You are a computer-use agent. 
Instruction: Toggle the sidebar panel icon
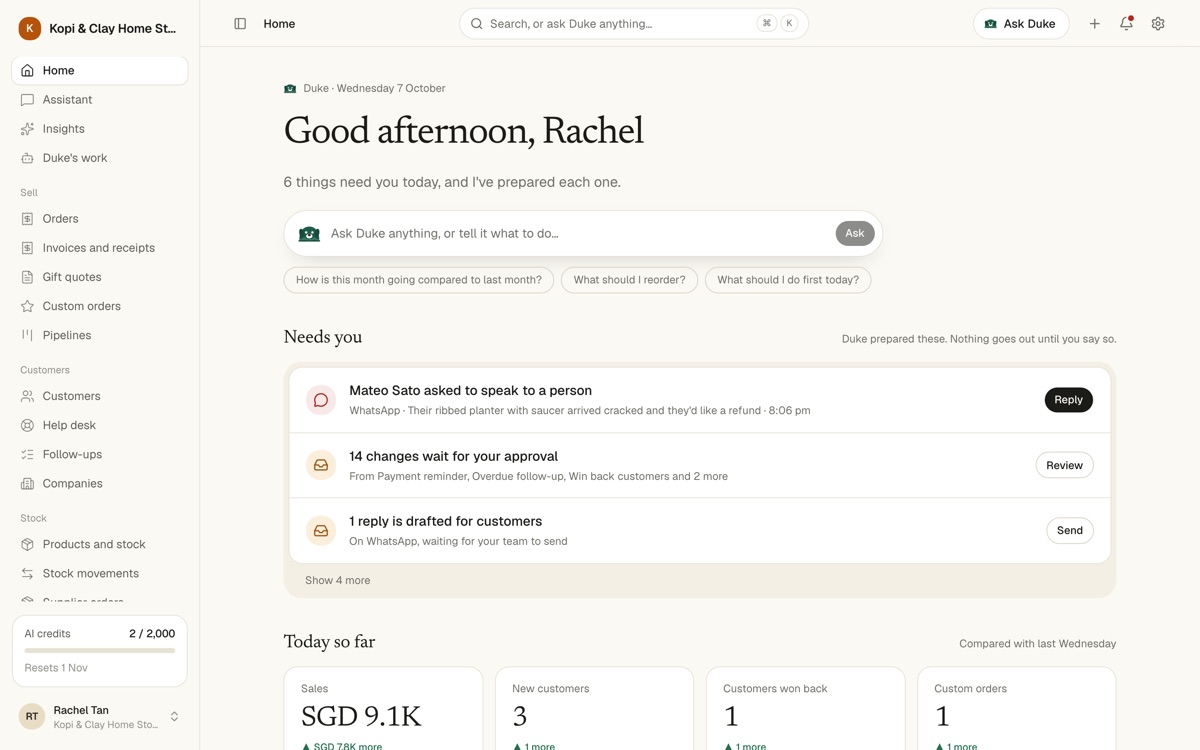point(240,24)
